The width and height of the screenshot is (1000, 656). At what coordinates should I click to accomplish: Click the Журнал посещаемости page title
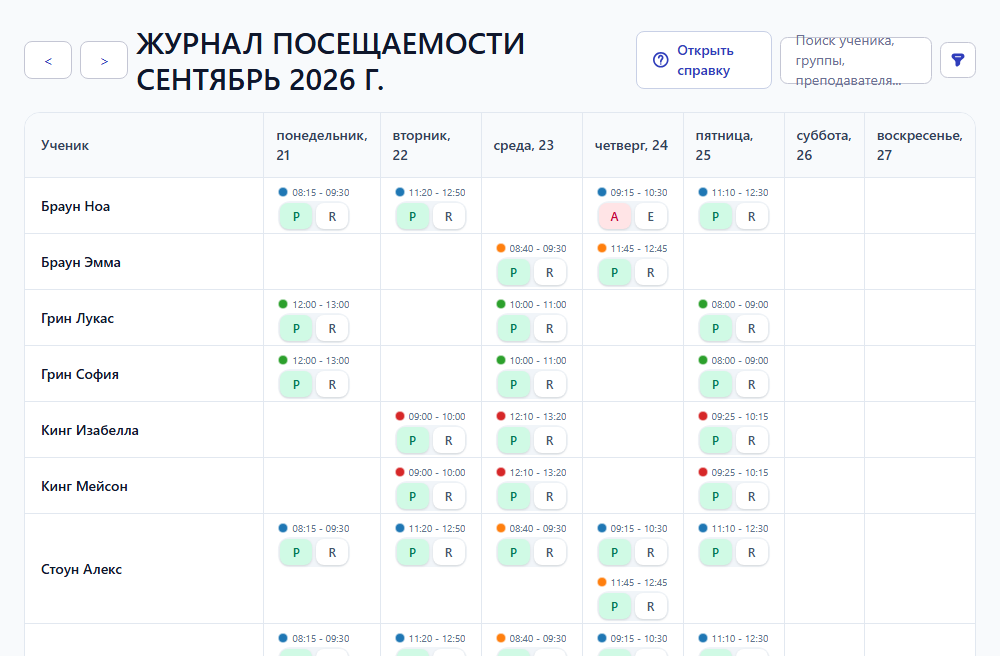click(330, 62)
